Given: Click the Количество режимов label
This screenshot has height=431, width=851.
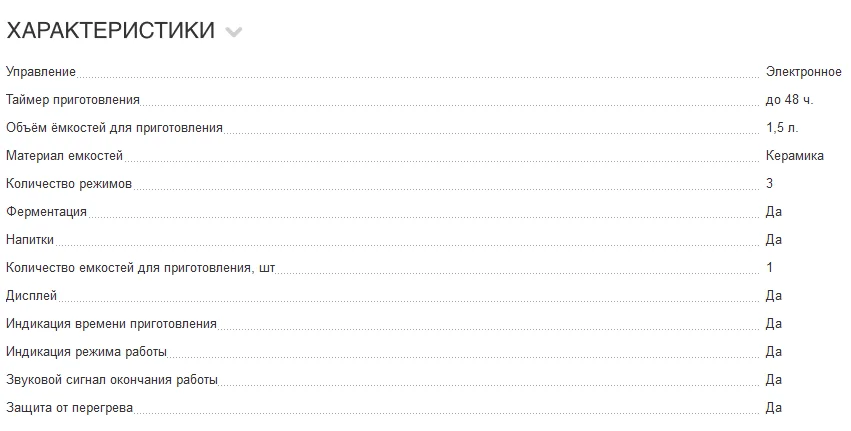Looking at the screenshot, I should tap(69, 183).
